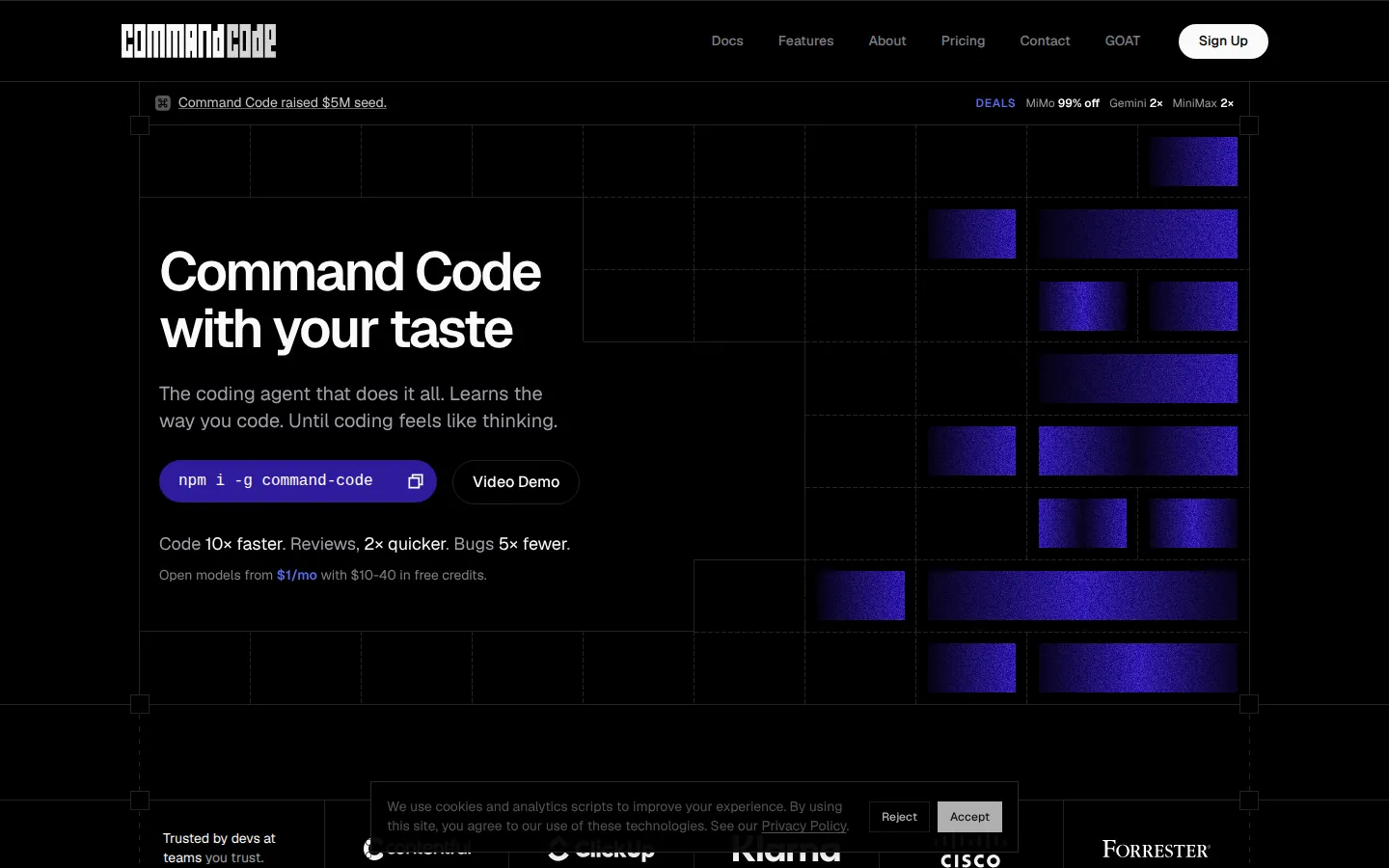Image resolution: width=1389 pixels, height=868 pixels.
Task: Open the 'Command Code raised $5M seed' link
Action: [x=283, y=102]
